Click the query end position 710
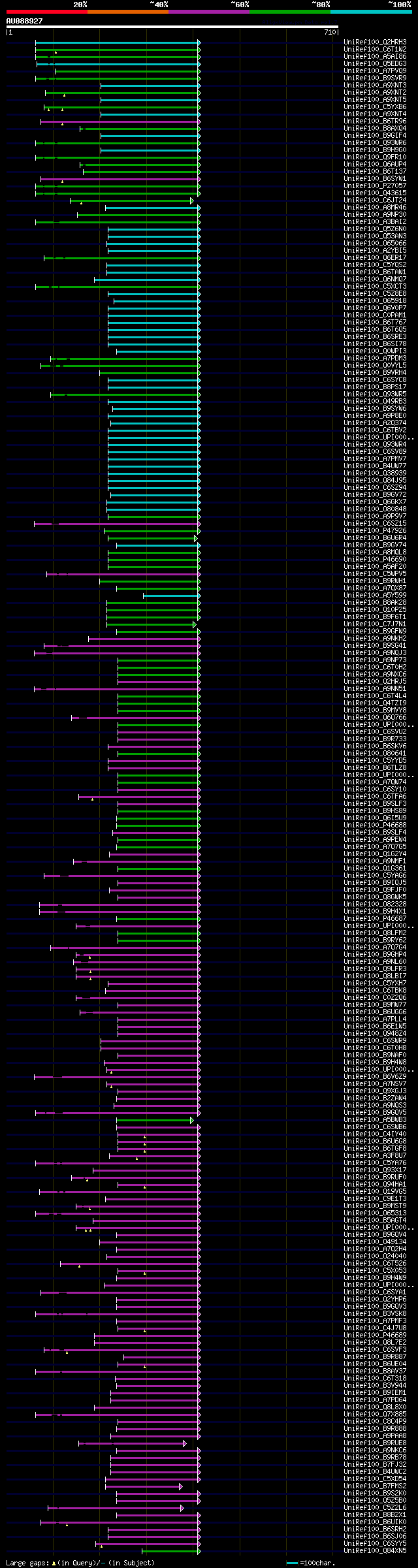418x1568 pixels. [329, 32]
